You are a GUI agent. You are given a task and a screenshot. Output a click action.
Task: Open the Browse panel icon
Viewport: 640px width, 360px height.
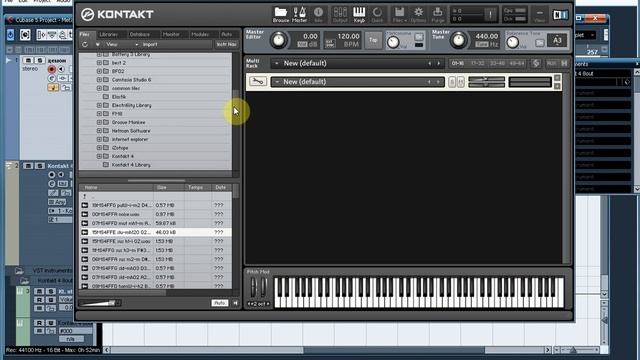tap(280, 14)
